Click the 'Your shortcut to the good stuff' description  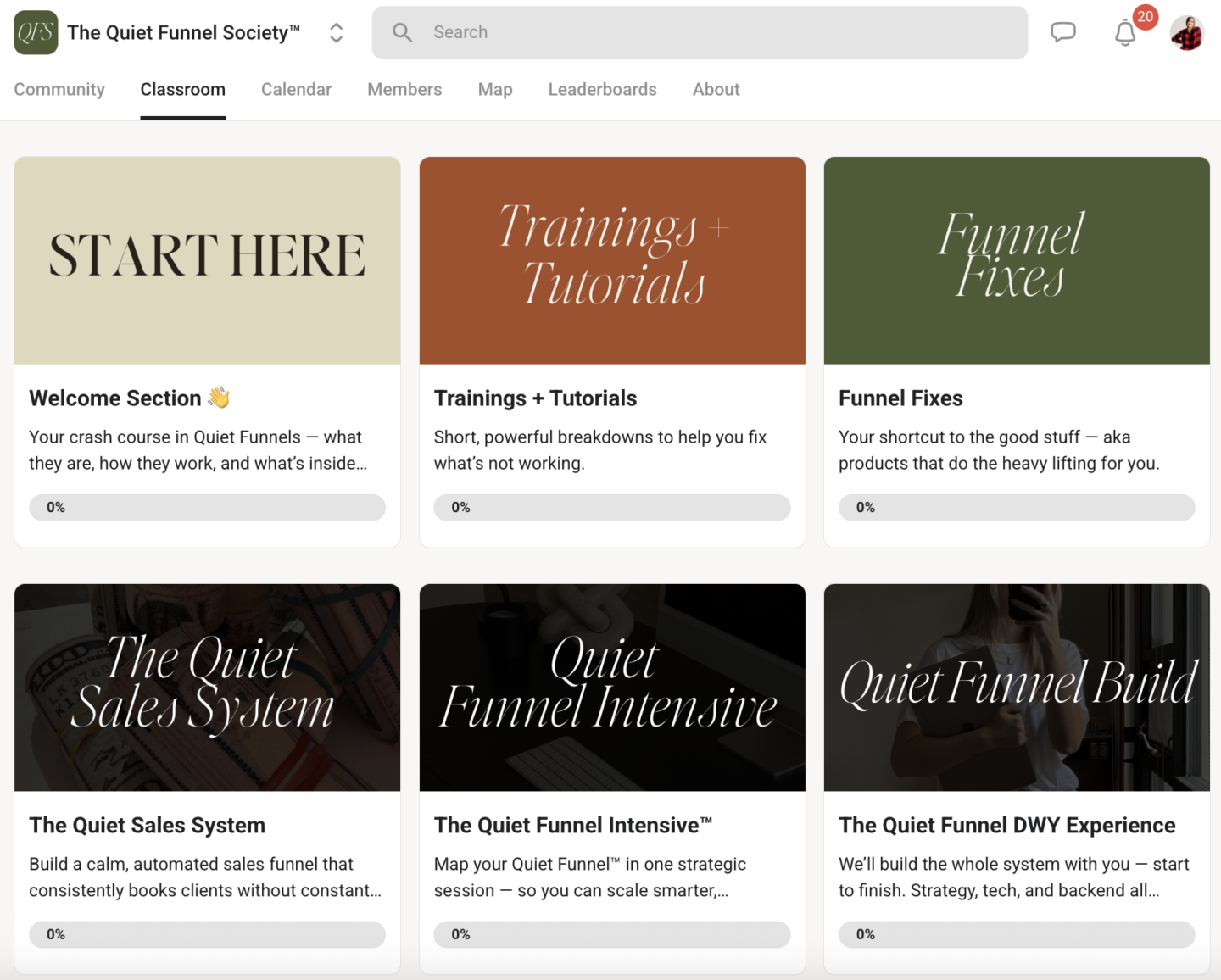[x=999, y=450]
